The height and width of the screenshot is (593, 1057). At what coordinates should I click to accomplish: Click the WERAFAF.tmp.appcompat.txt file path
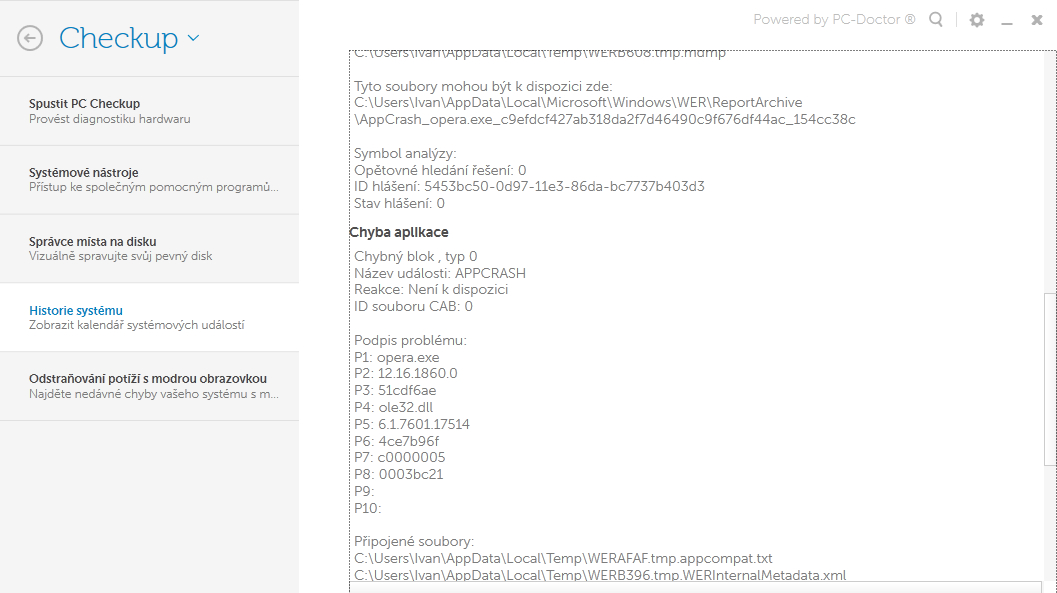coord(563,558)
